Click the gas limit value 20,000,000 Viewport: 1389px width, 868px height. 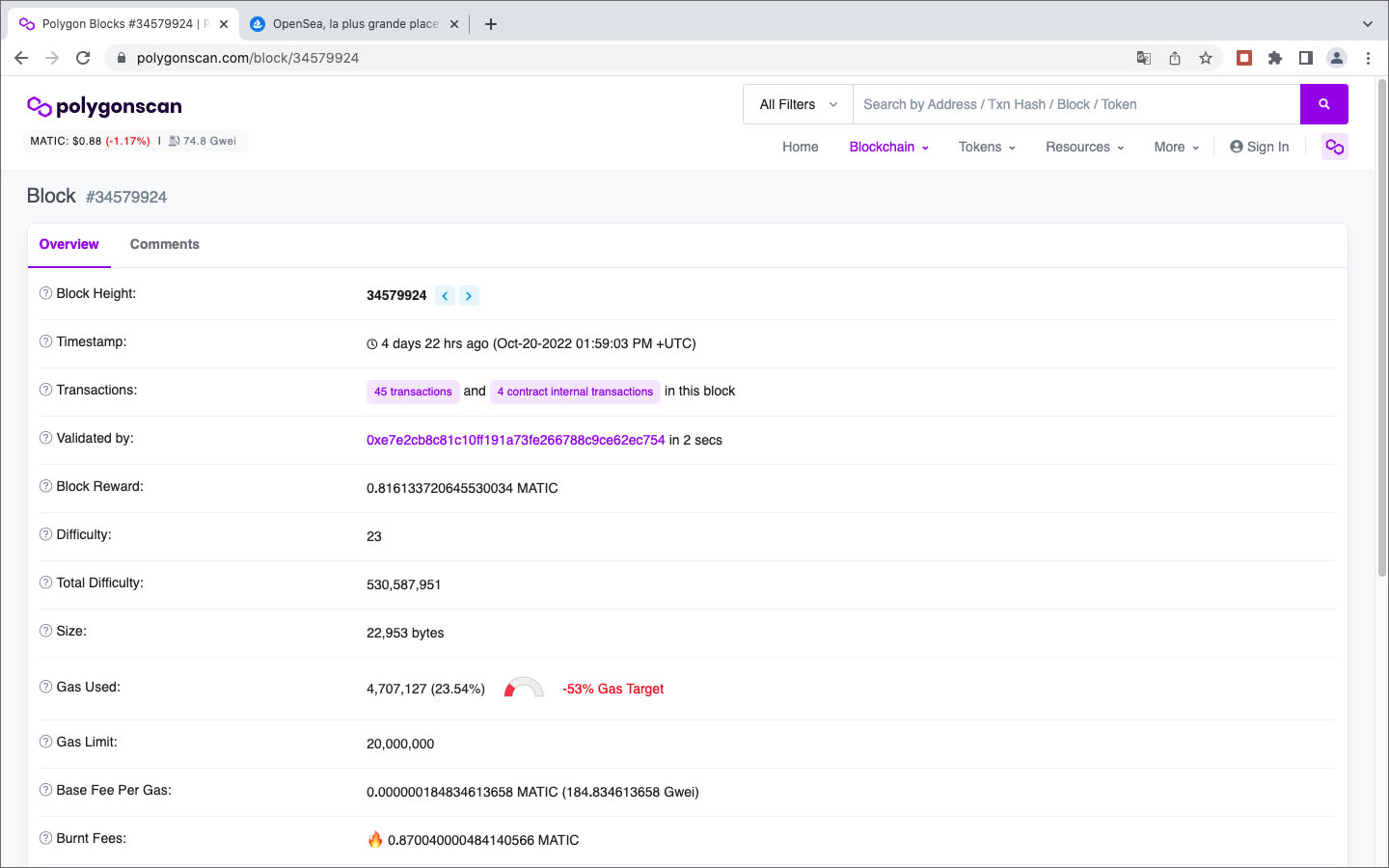click(400, 744)
